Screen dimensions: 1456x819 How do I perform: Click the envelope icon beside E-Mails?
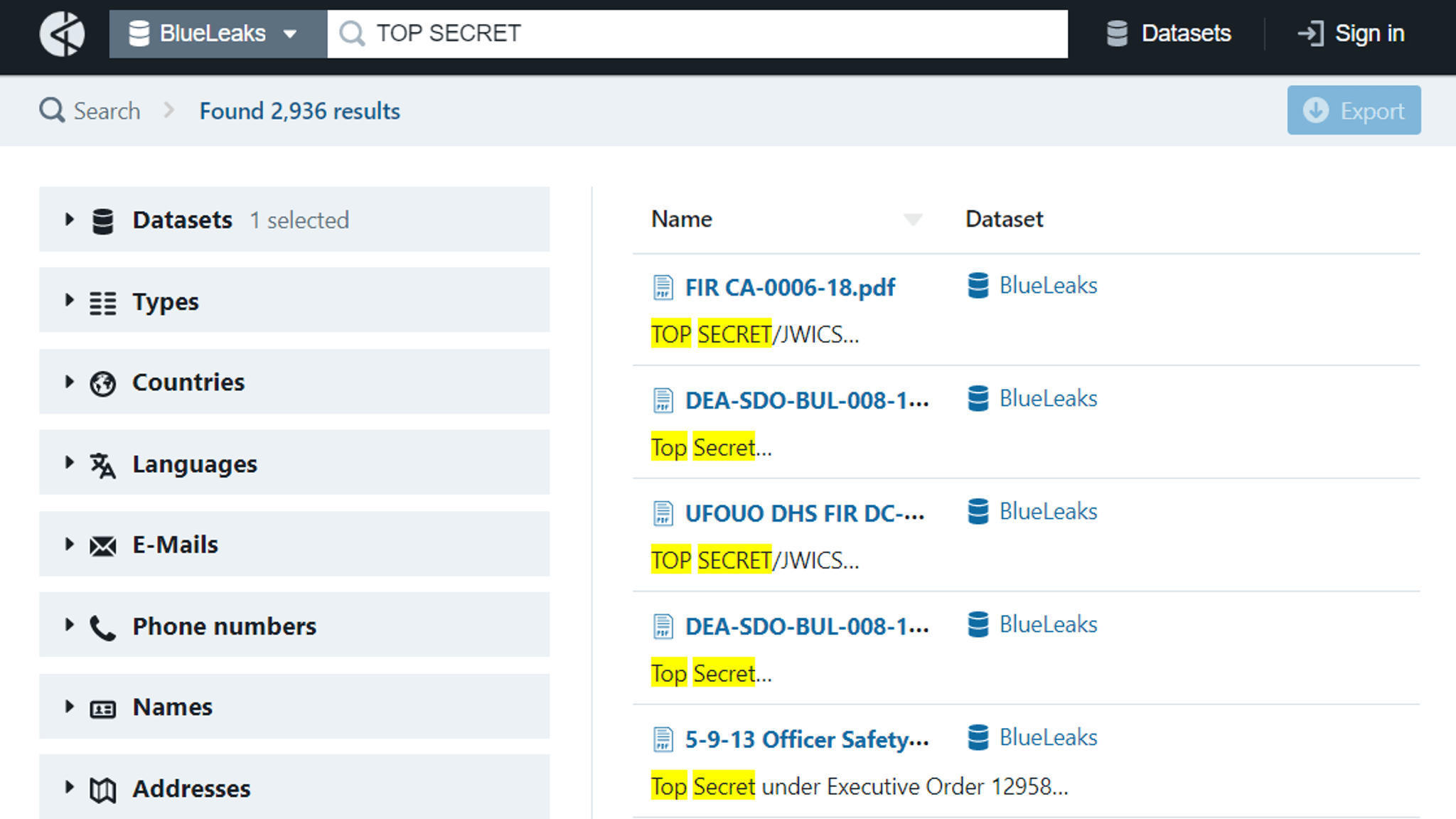pos(103,545)
